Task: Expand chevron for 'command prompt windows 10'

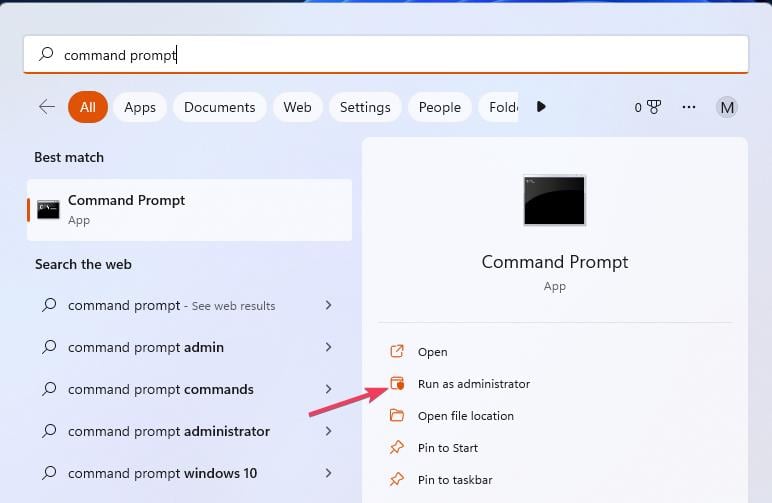Action: 328,472
